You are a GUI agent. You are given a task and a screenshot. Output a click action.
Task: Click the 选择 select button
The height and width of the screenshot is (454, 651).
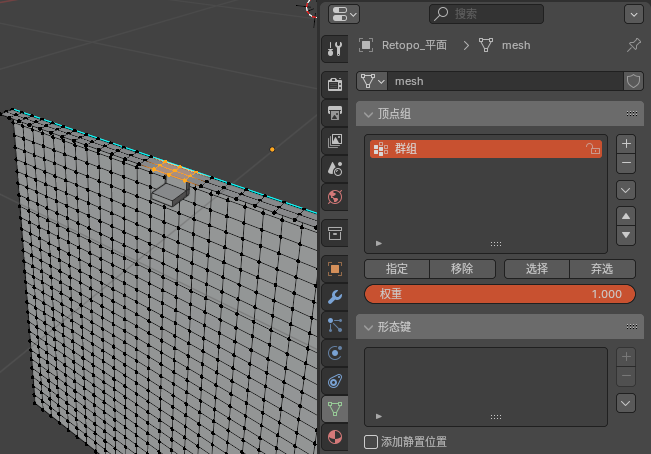[537, 269]
